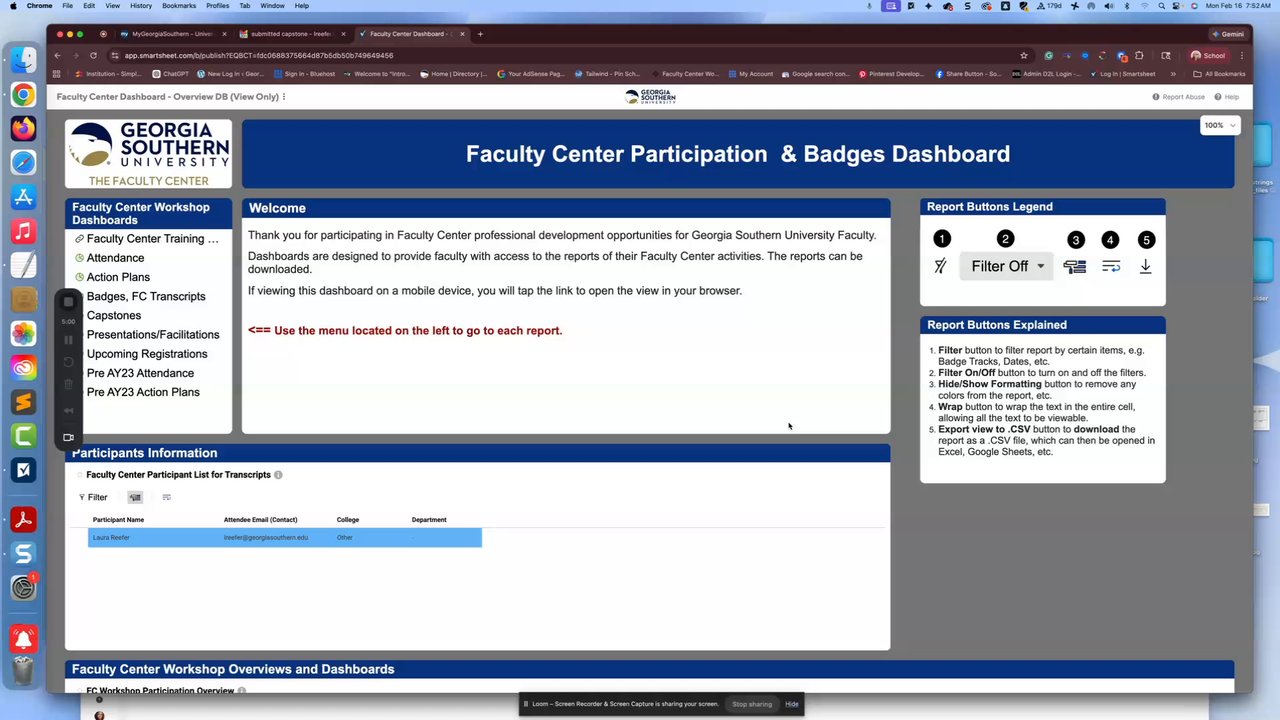Image resolution: width=1280 pixels, height=720 pixels.
Task: Click the Filter button in Participants Information
Action: [x=93, y=497]
